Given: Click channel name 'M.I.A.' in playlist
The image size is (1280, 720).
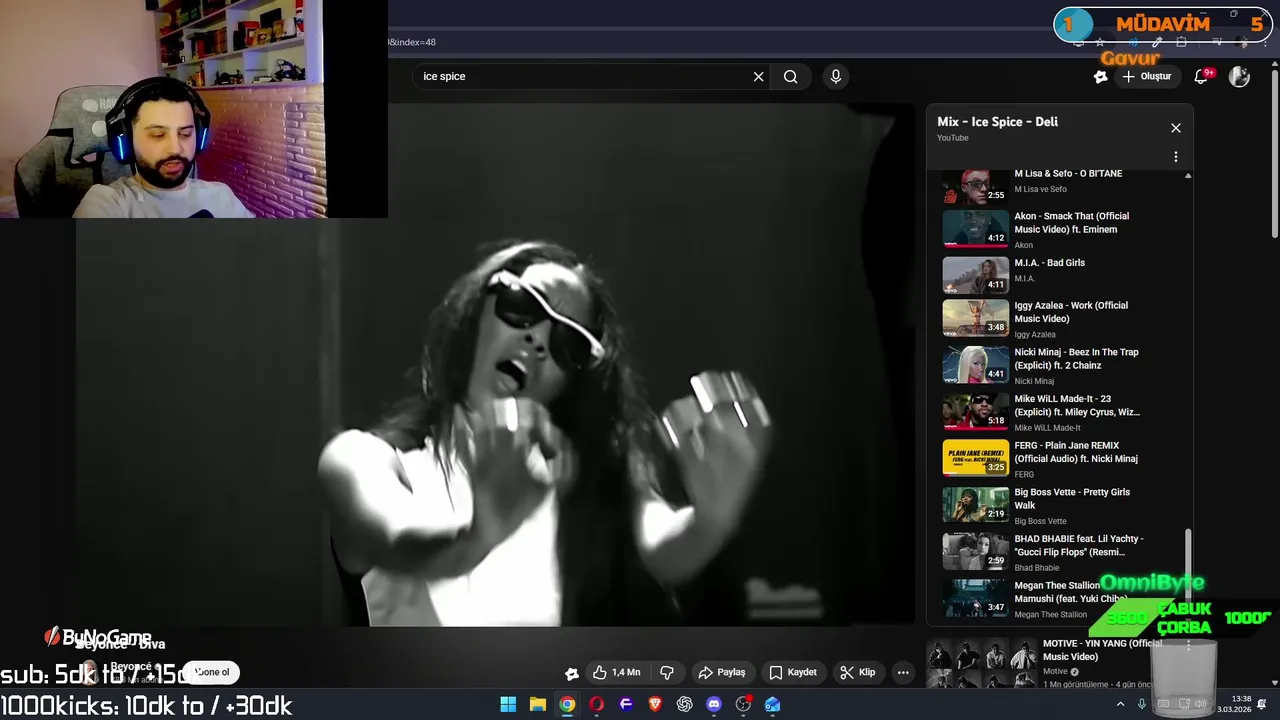Looking at the screenshot, I should pyautogui.click(x=1025, y=279).
